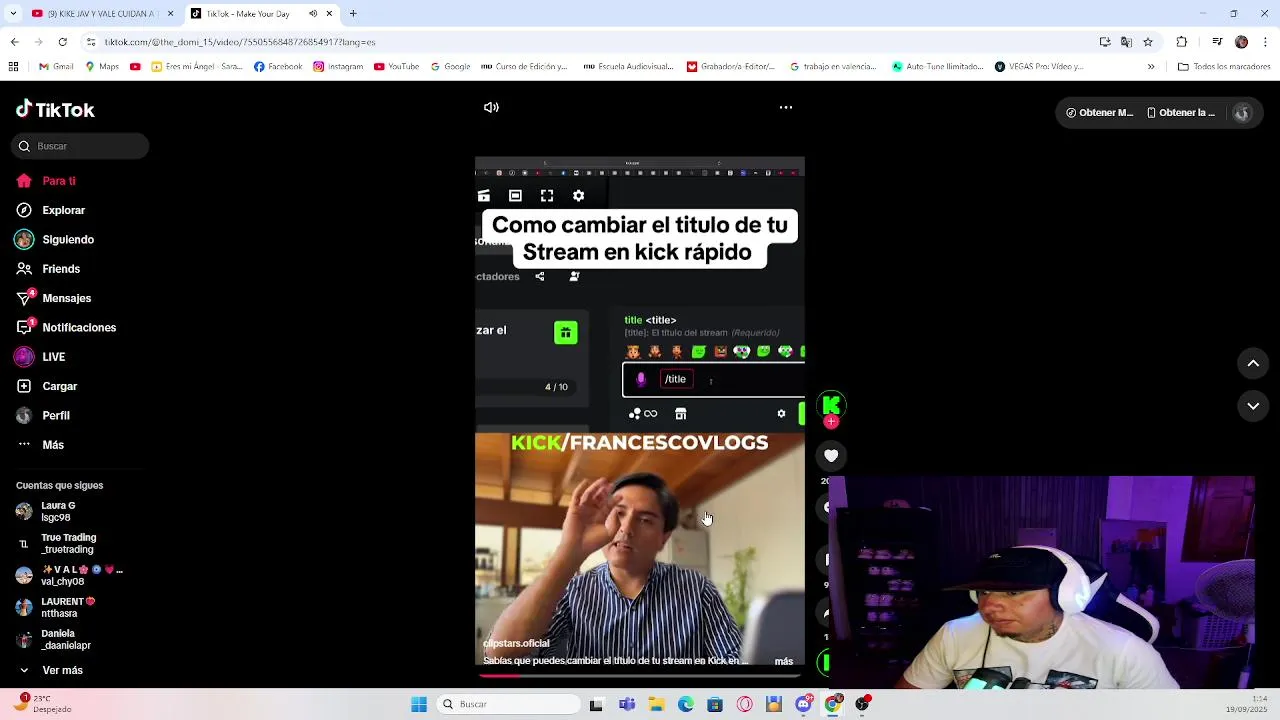Open weather widget showing 23°C
This screenshot has width=1280, height=720.
pos(42,704)
